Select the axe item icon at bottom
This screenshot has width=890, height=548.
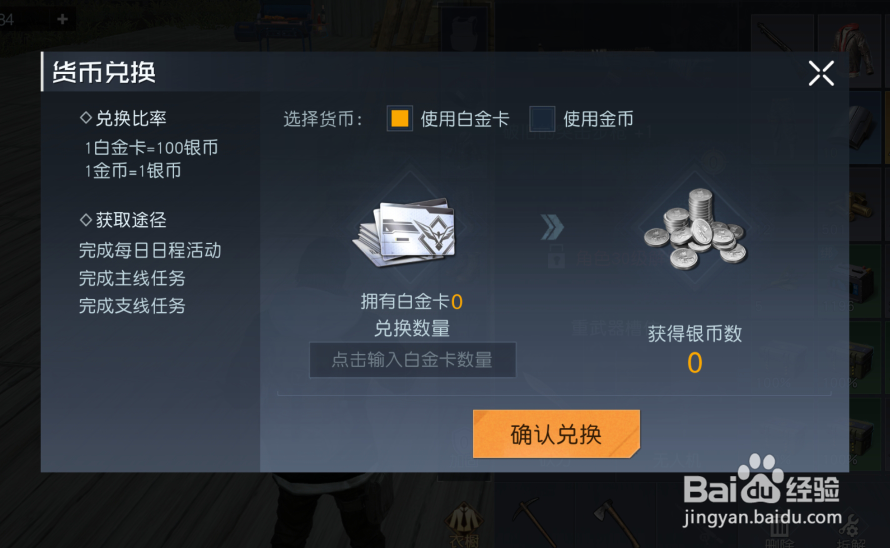616,521
